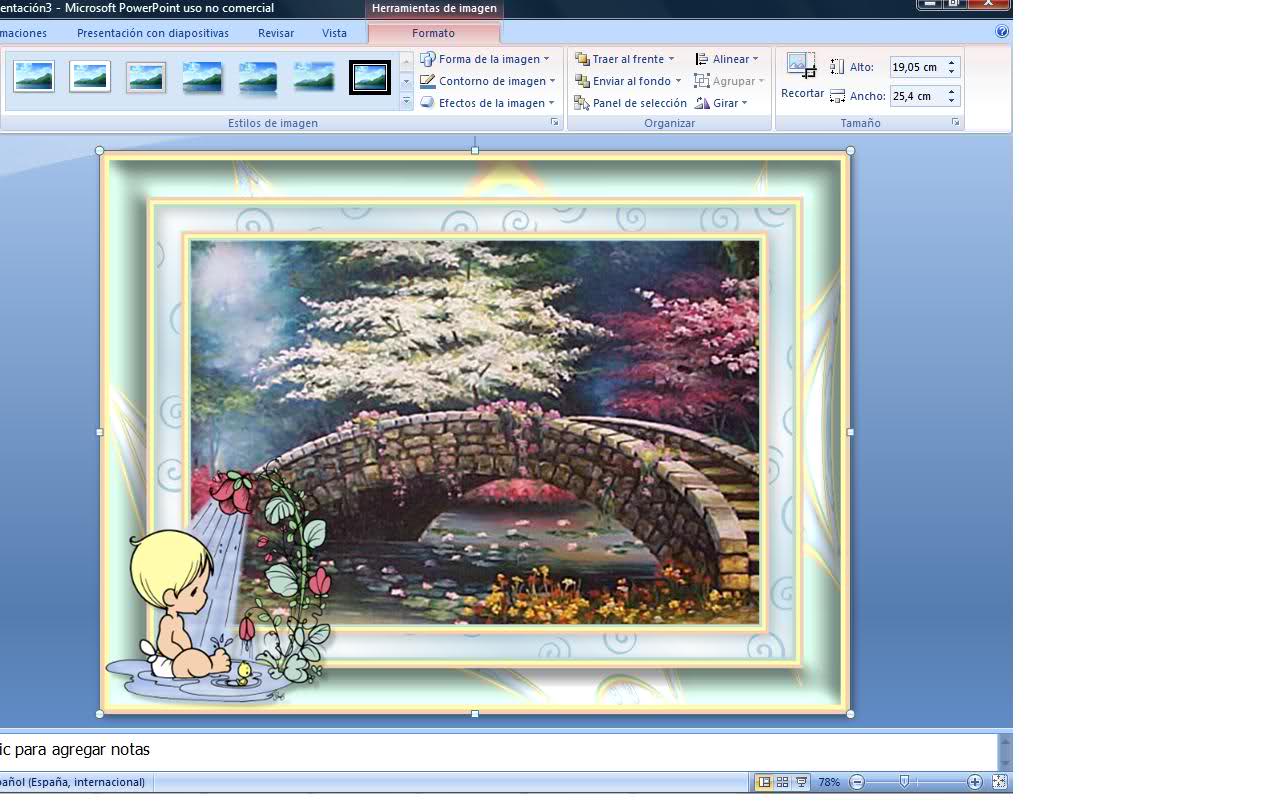Expand the picture styles gallery More arrow
The width and height of the screenshot is (1280, 801).
click(406, 101)
